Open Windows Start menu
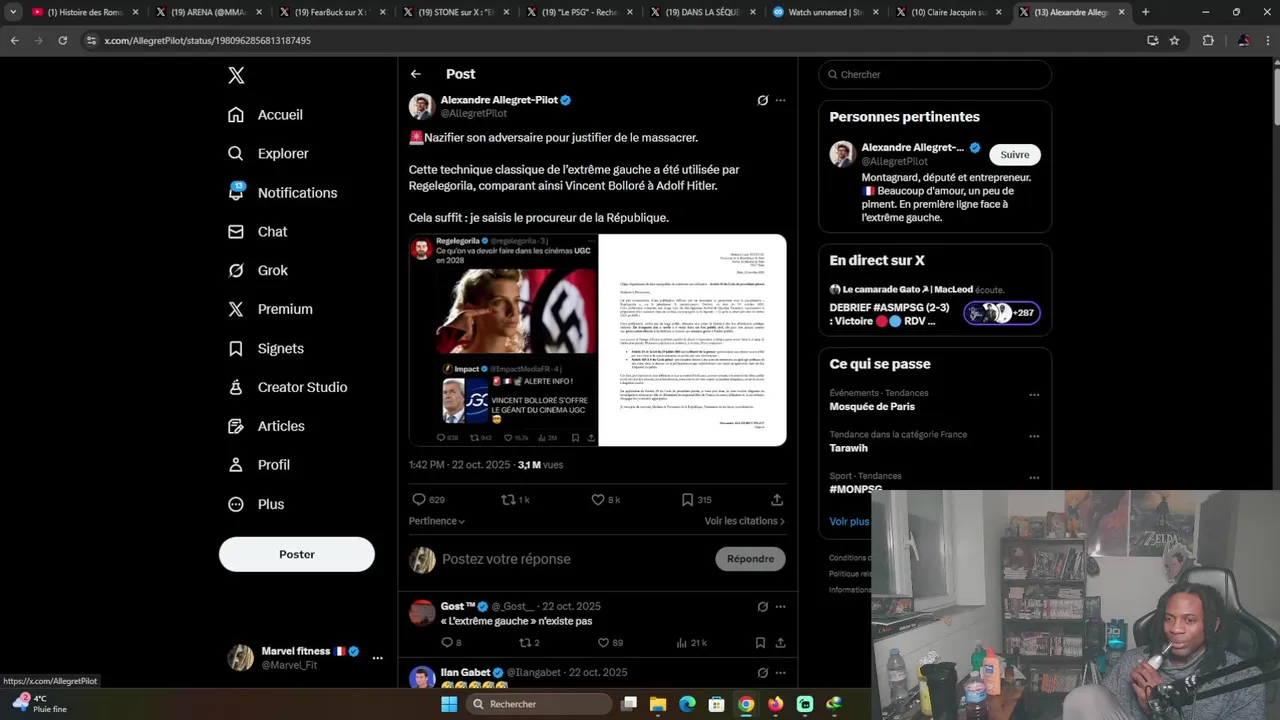 coord(449,704)
